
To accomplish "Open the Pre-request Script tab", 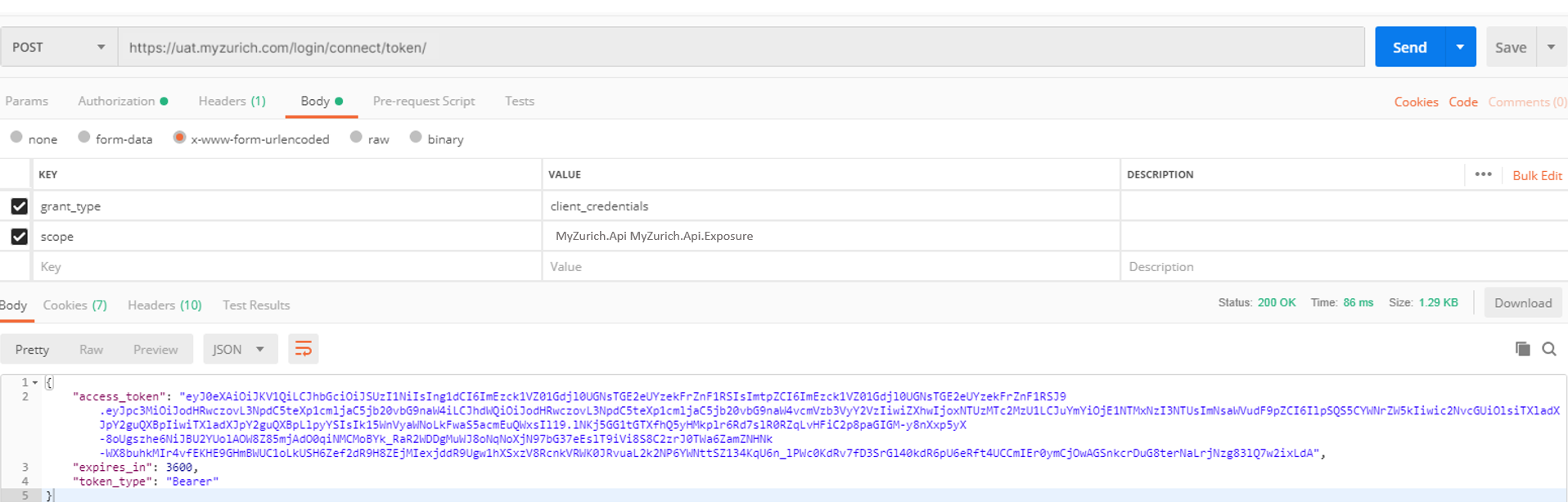I will tap(423, 101).
